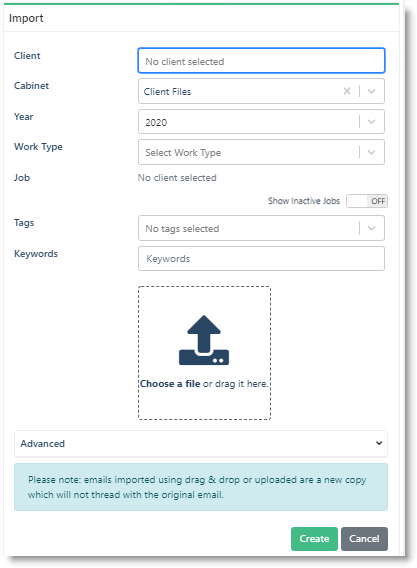Click the Year field chevron icon
Image resolution: width=417 pixels, height=568 pixels.
pos(371,122)
